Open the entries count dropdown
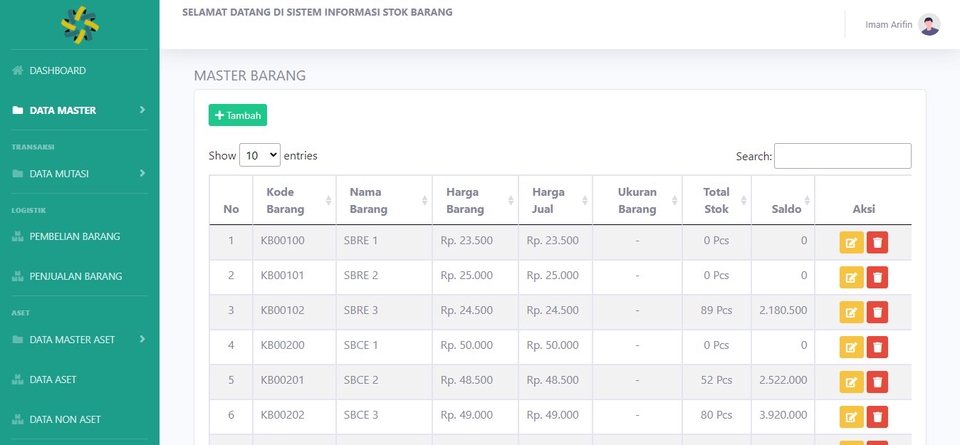The height and width of the screenshot is (445, 960). pos(260,156)
